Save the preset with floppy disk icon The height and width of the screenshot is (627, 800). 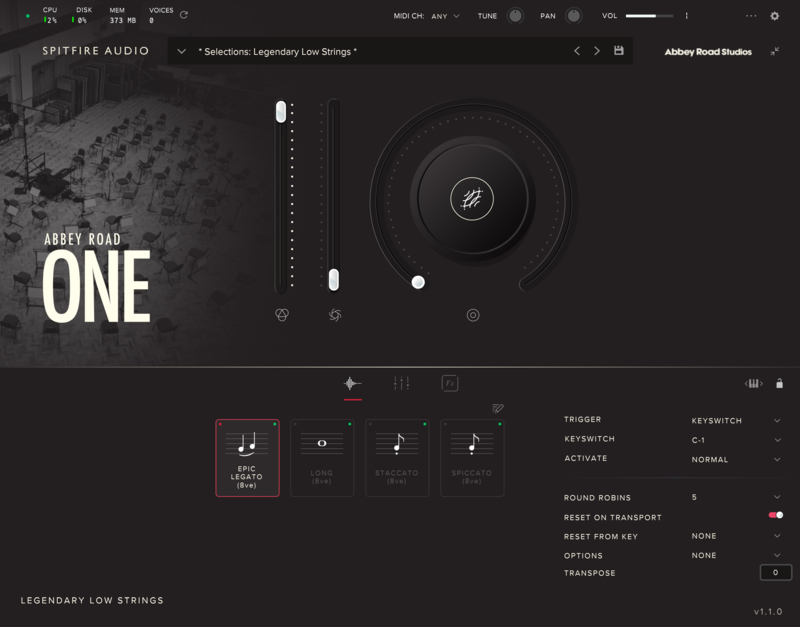[x=618, y=51]
